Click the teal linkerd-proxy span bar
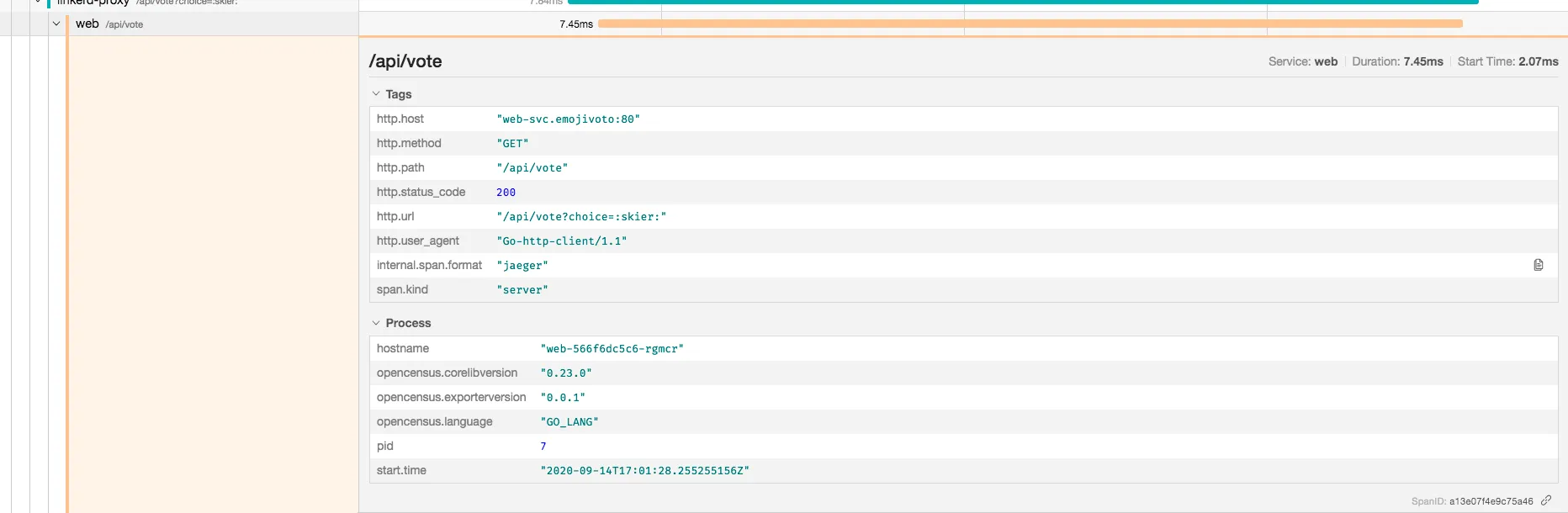1568x513 pixels. click(x=1023, y=2)
